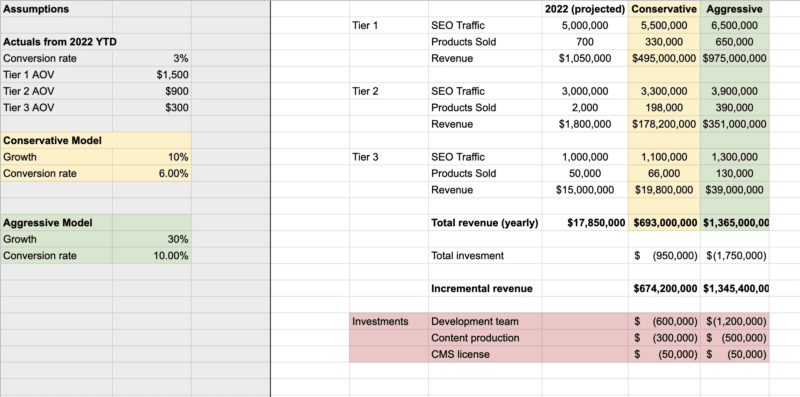Viewport: 800px width, 397px height.
Task: Click the 'Total invesment' label cell
Action: [485, 255]
